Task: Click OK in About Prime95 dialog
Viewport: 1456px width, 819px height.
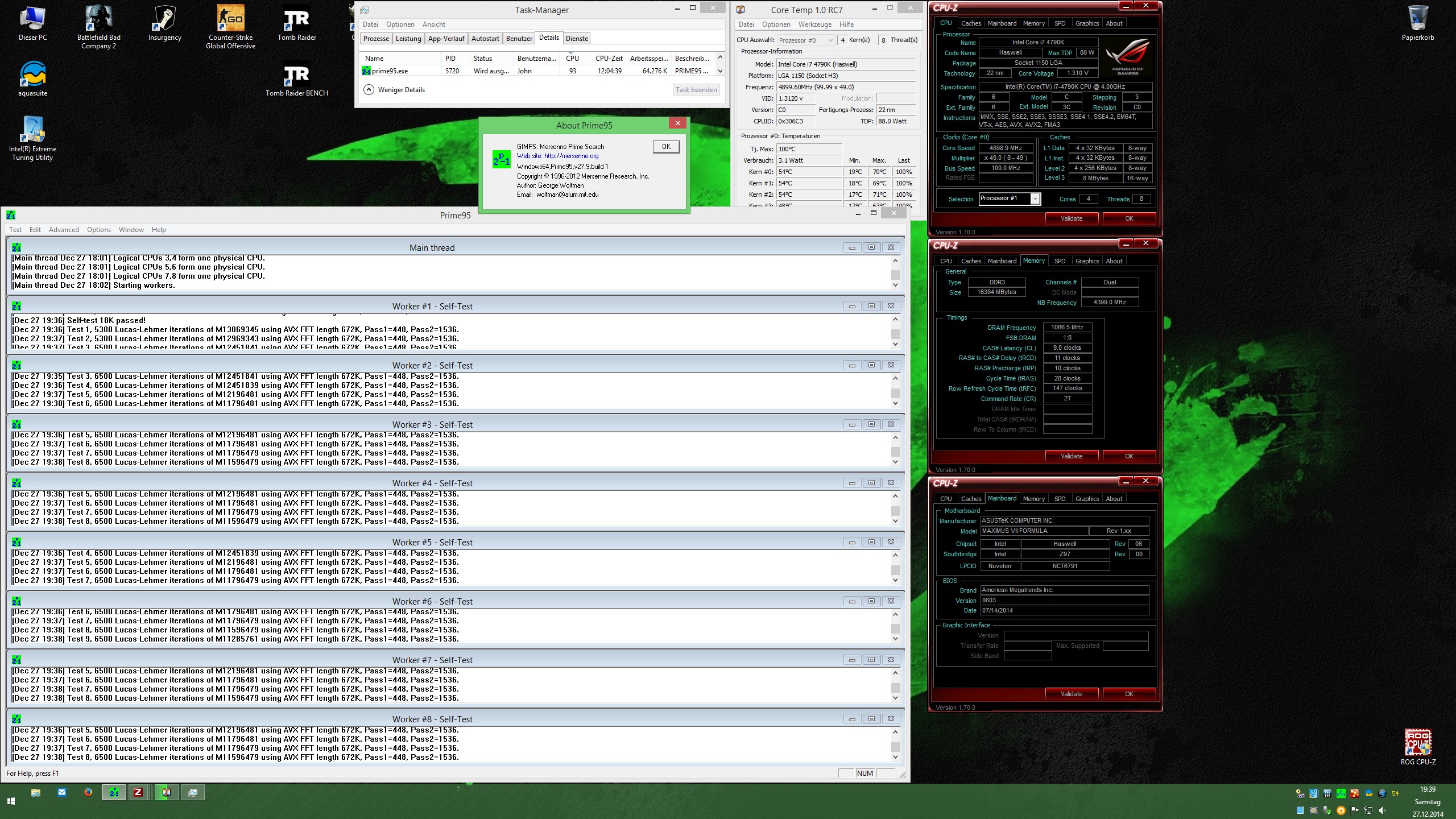Action: tap(666, 147)
